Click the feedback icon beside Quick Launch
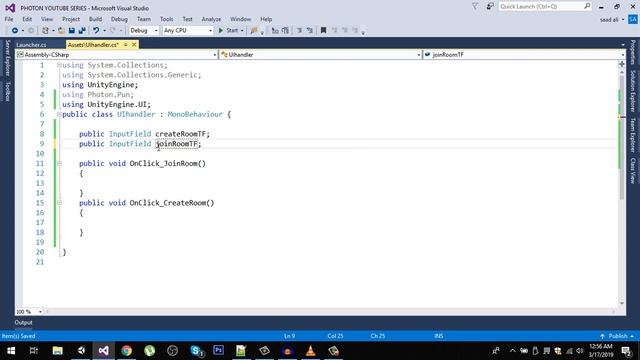Viewport: 640px width, 360px height. pyautogui.click(x=490, y=7)
